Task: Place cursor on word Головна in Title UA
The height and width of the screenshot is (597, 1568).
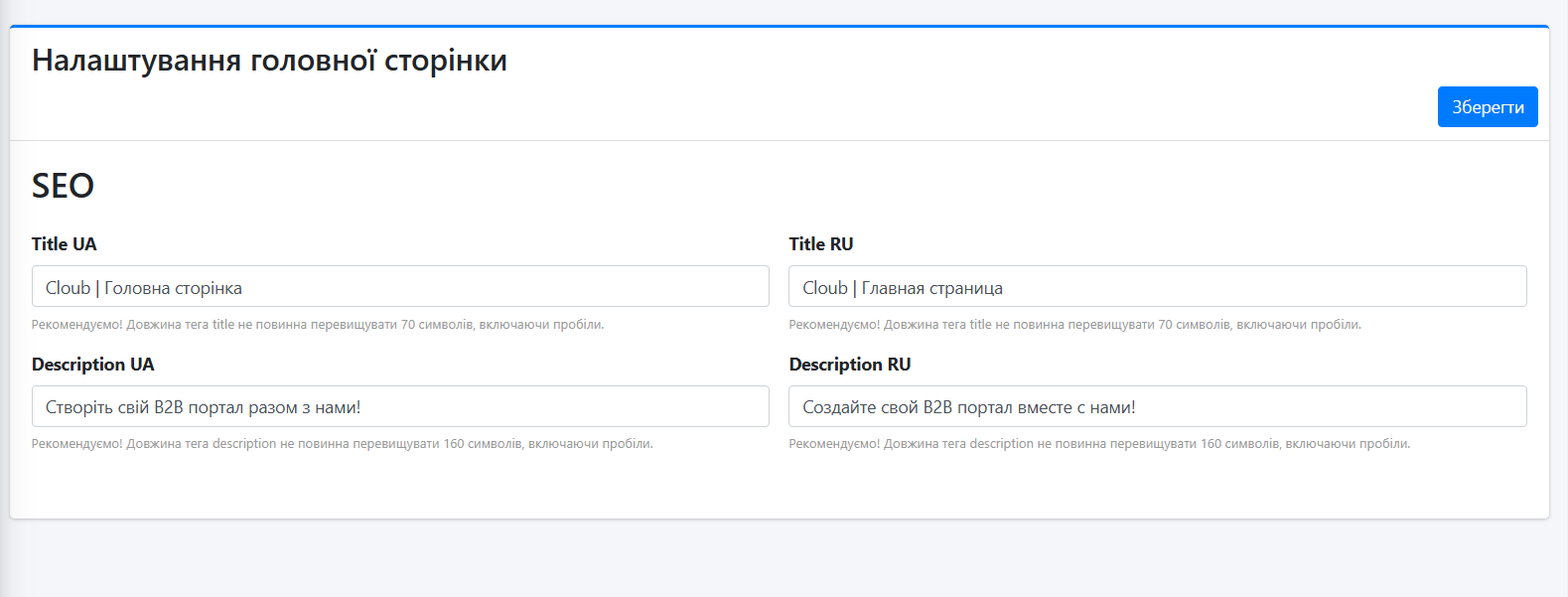Action: [x=135, y=288]
